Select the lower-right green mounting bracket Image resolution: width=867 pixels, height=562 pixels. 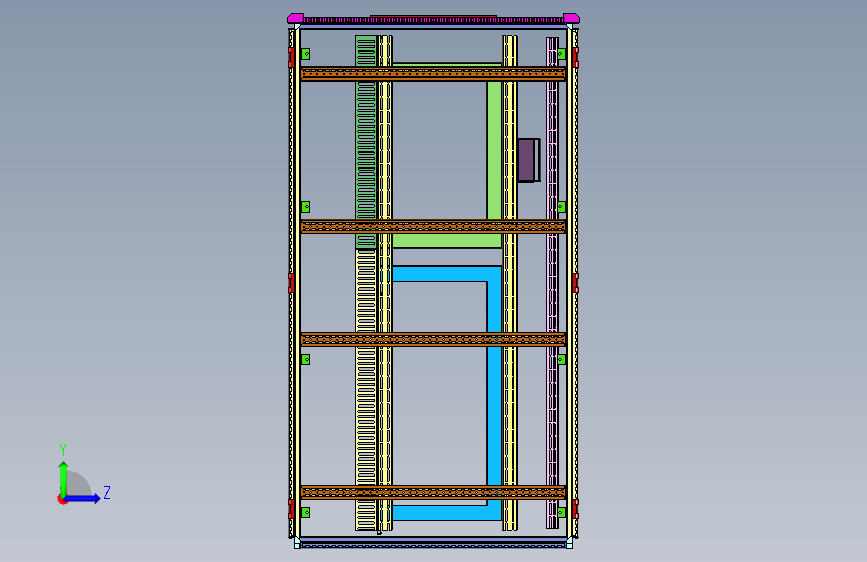561,512
